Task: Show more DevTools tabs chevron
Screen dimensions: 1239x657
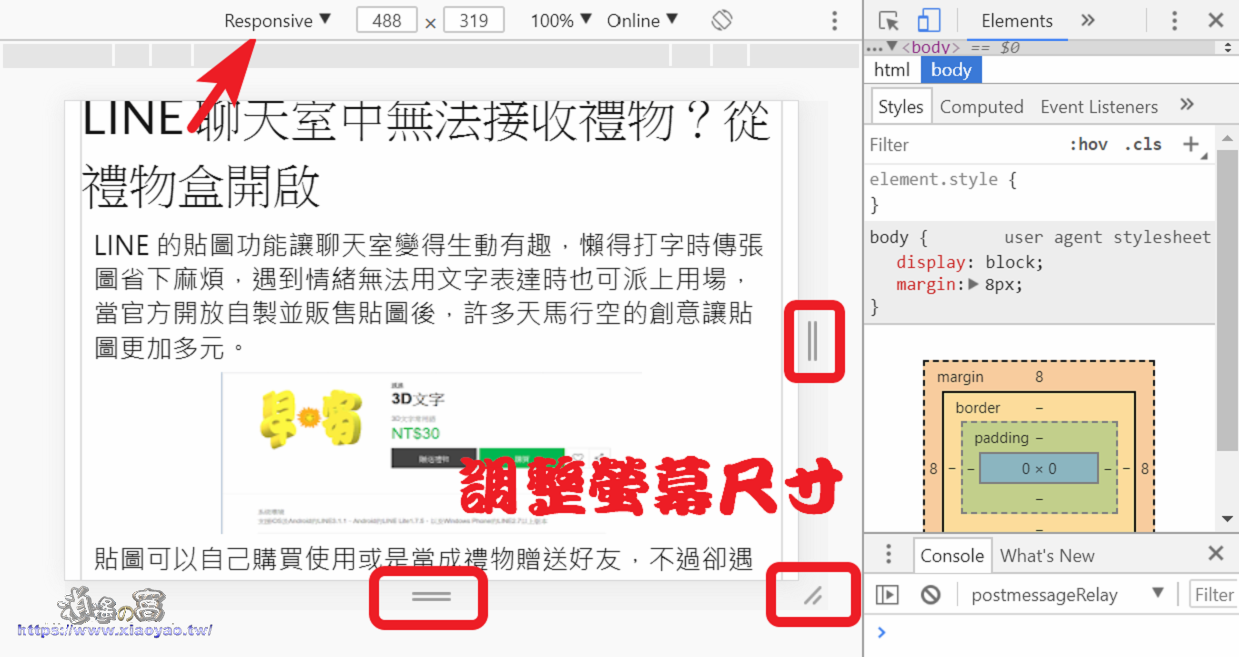Action: click(1088, 20)
